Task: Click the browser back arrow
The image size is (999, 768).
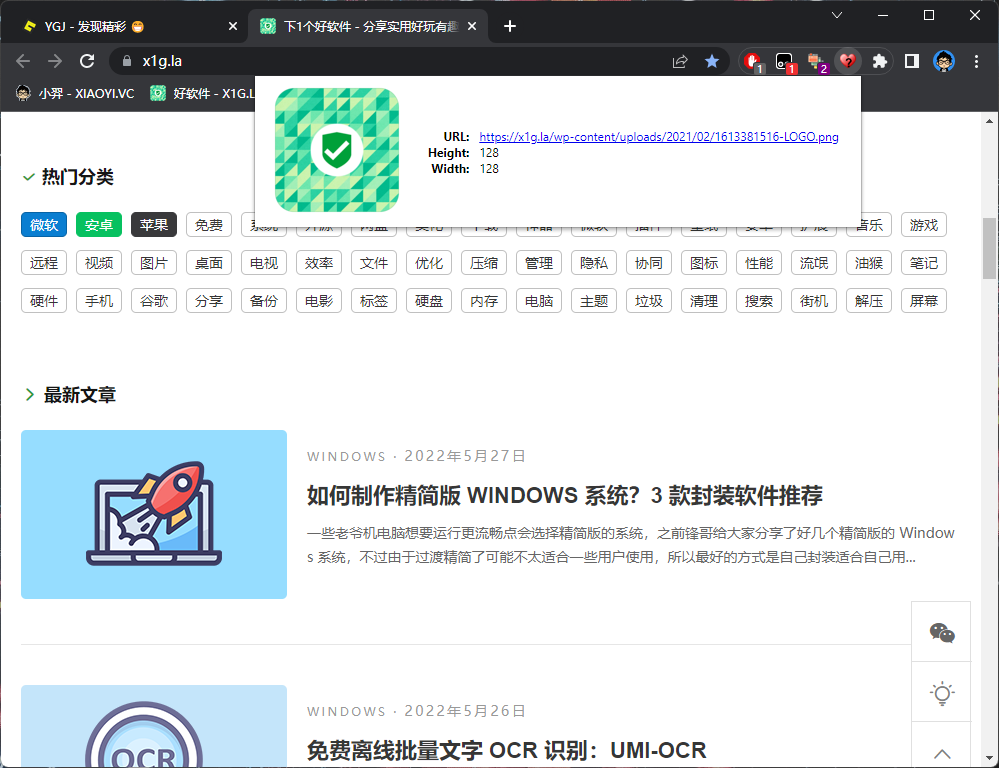Action: coord(22,61)
